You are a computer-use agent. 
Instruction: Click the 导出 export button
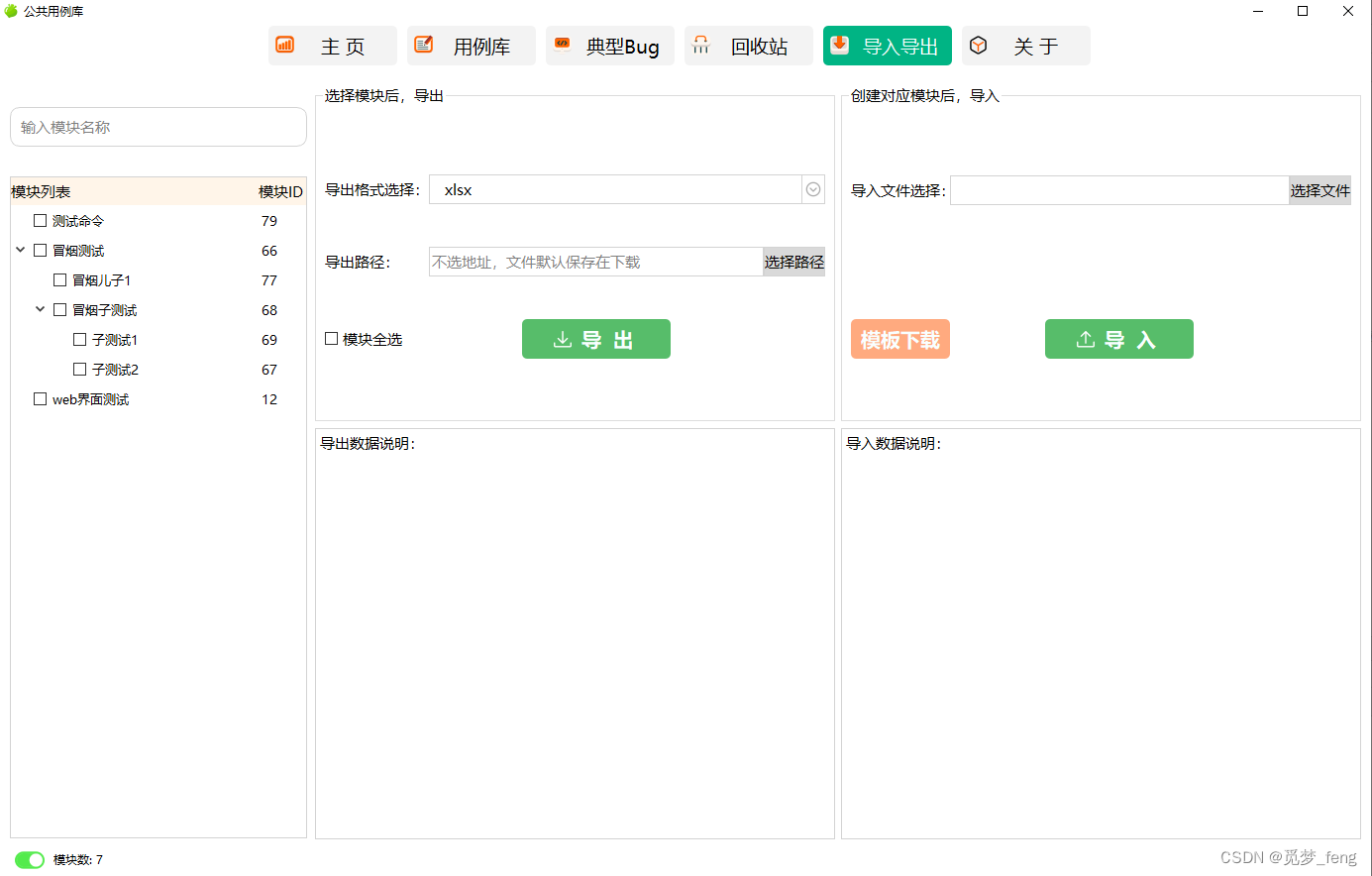pos(596,339)
